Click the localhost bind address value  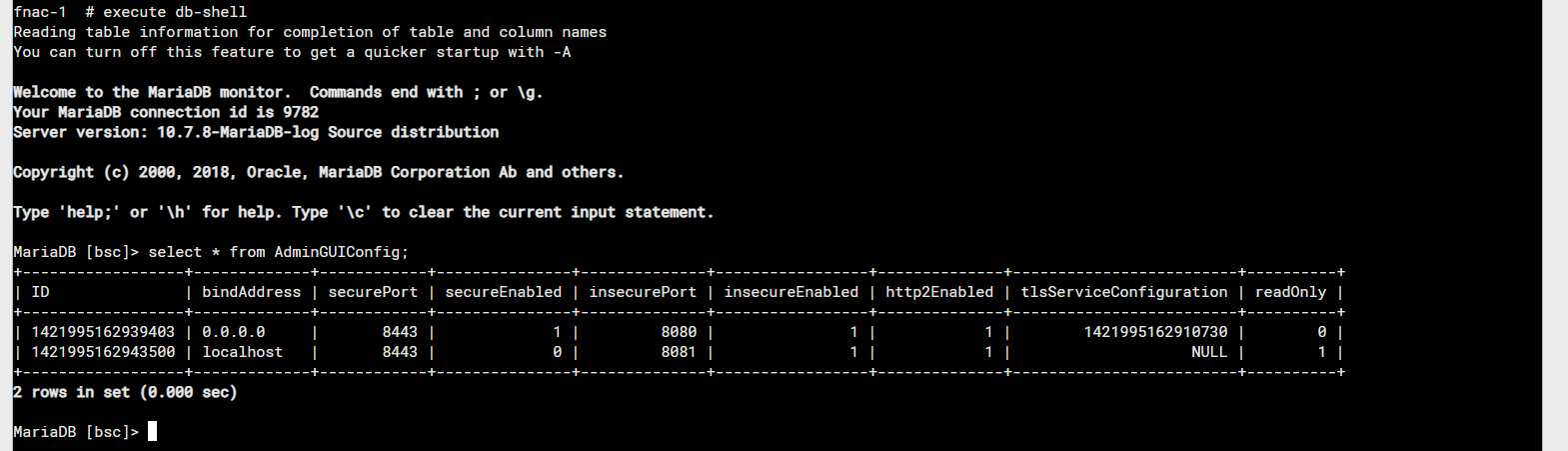coord(243,352)
